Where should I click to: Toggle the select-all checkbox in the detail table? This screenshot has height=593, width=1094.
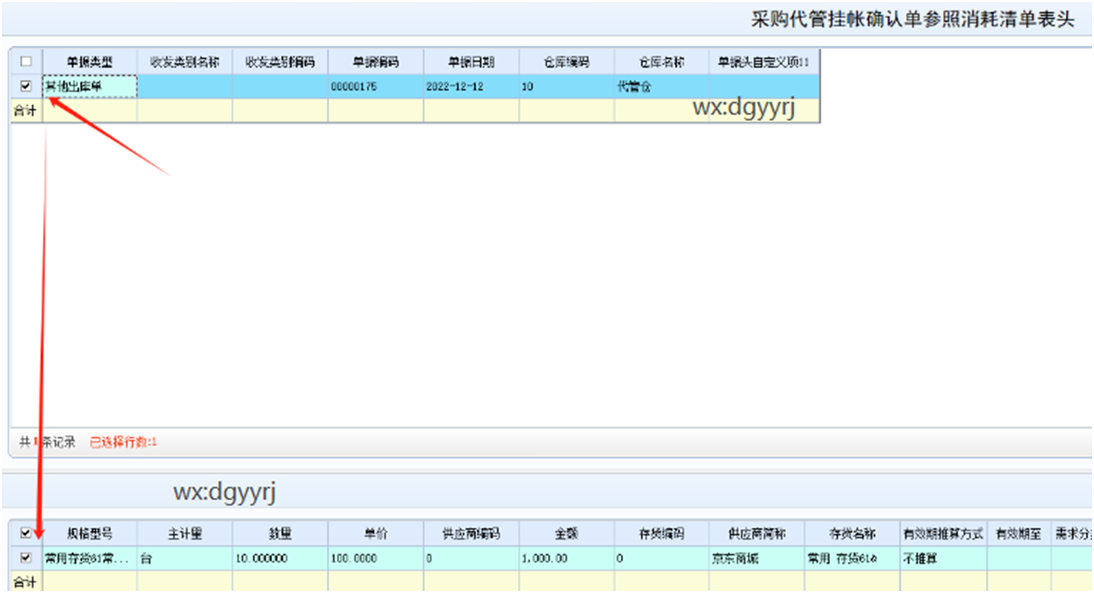click(24, 533)
